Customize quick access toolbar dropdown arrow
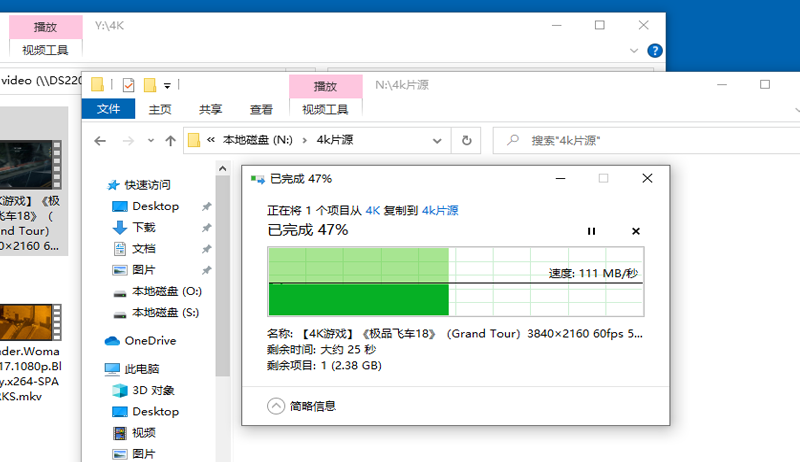 pyautogui.click(x=167, y=86)
